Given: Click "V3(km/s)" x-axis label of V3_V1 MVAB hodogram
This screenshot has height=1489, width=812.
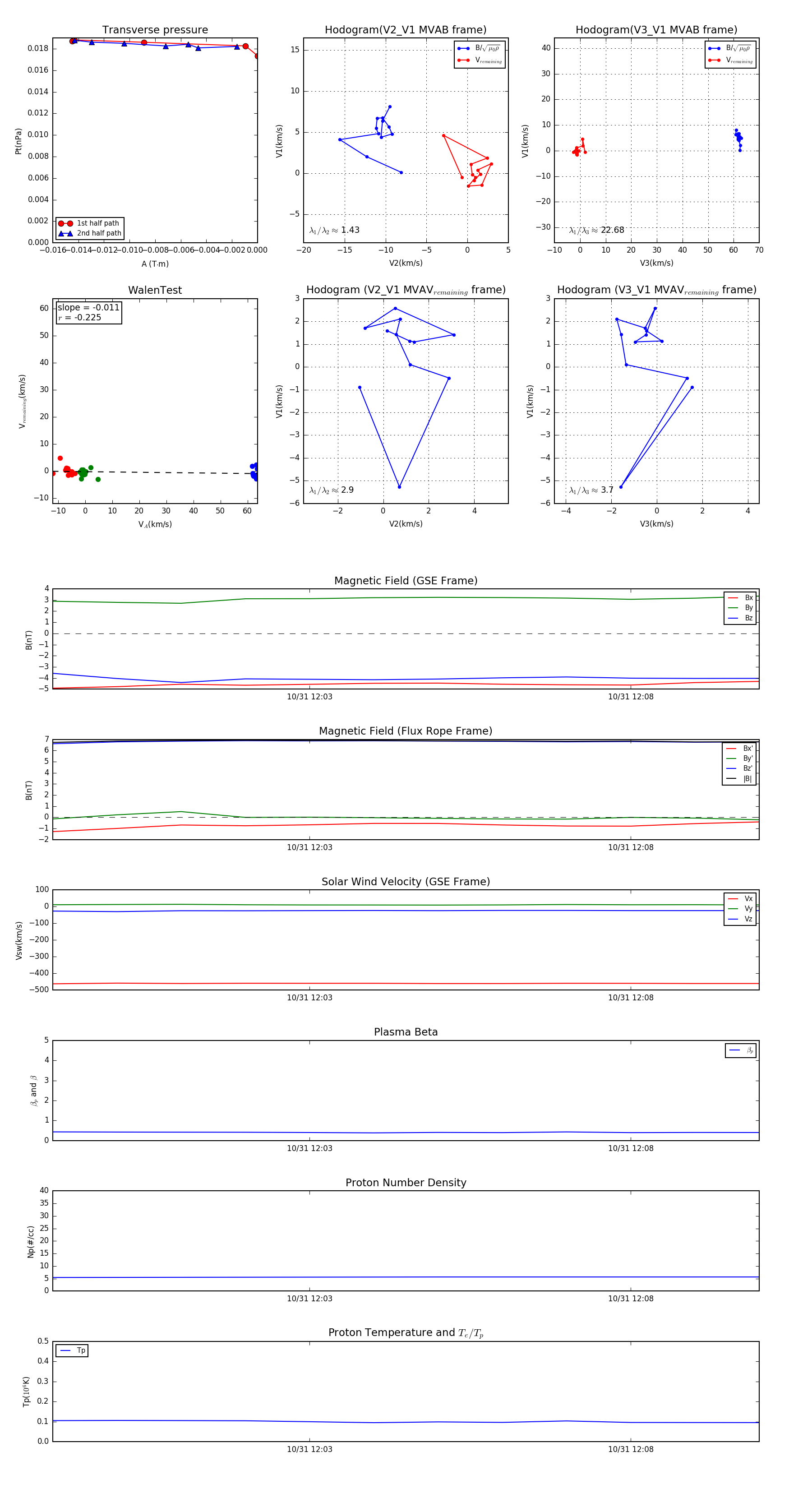Looking at the screenshot, I should point(656,263).
